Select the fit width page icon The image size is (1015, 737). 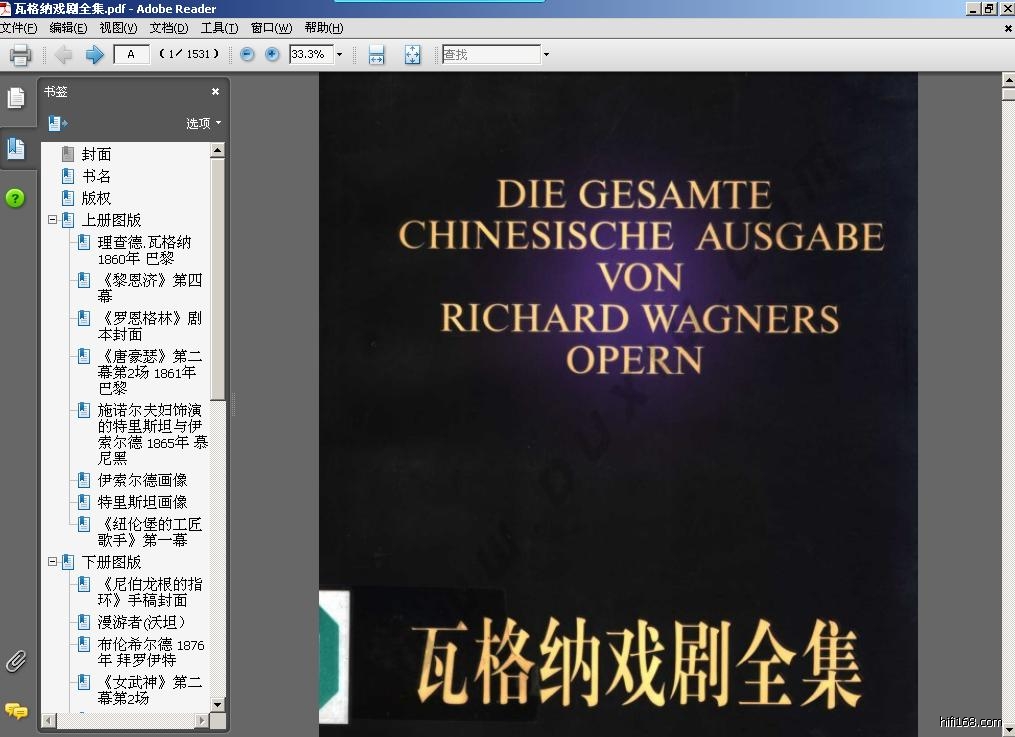(376, 55)
